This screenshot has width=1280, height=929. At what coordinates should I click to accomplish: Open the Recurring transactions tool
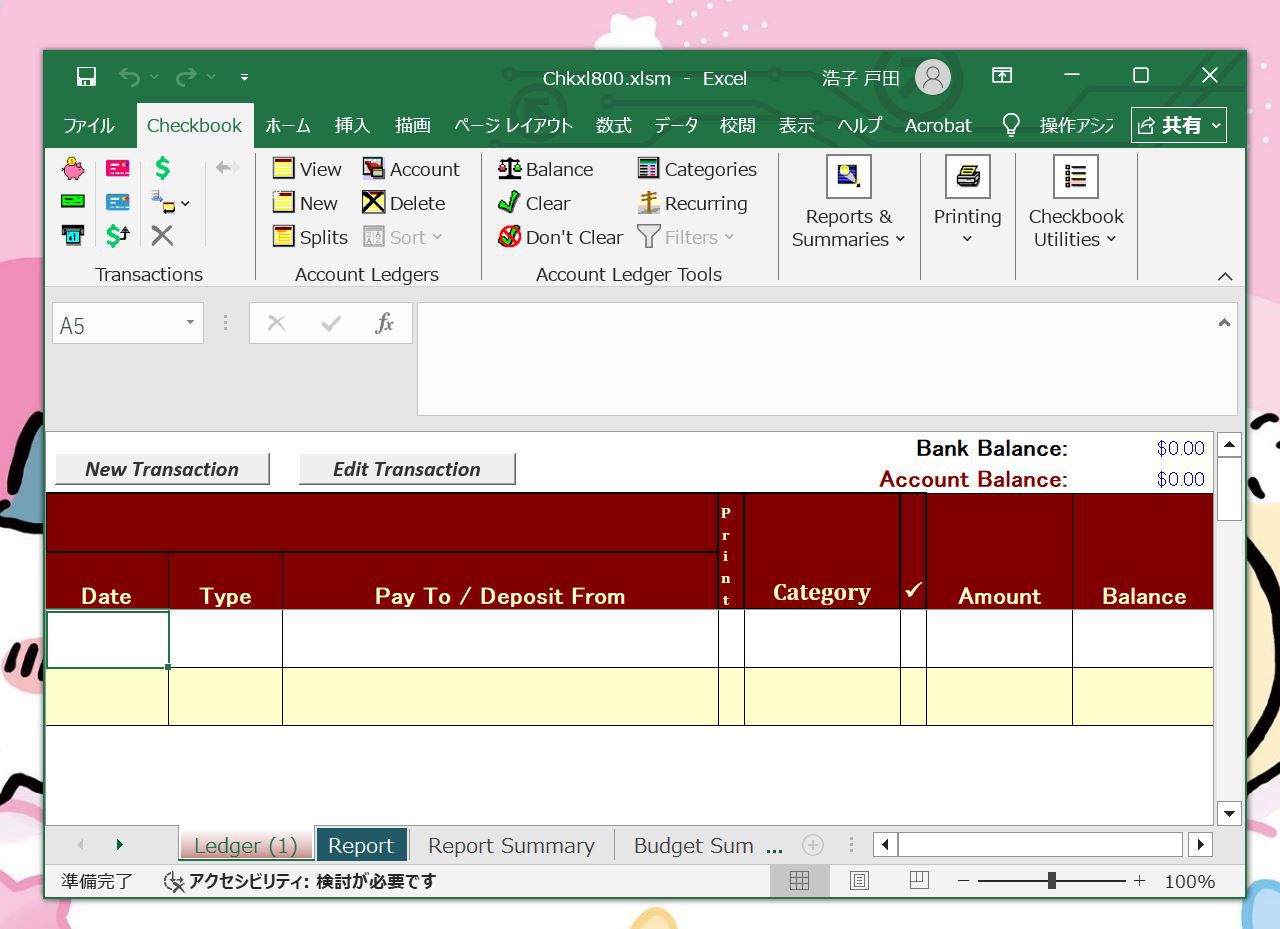point(693,203)
